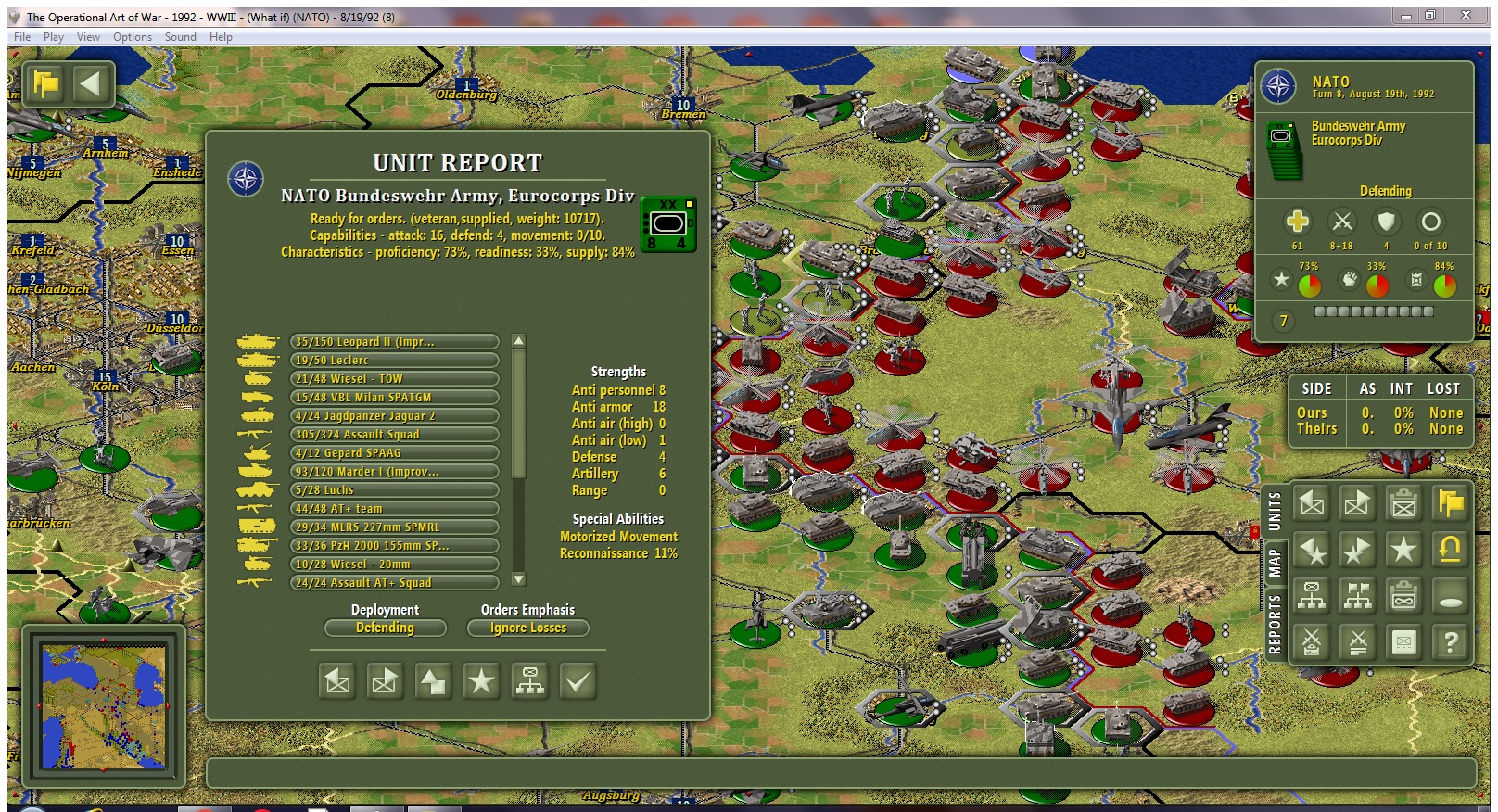This screenshot has width=1498, height=812.
Task: Click the clipboard with infinity symbol icon
Action: click(1403, 596)
